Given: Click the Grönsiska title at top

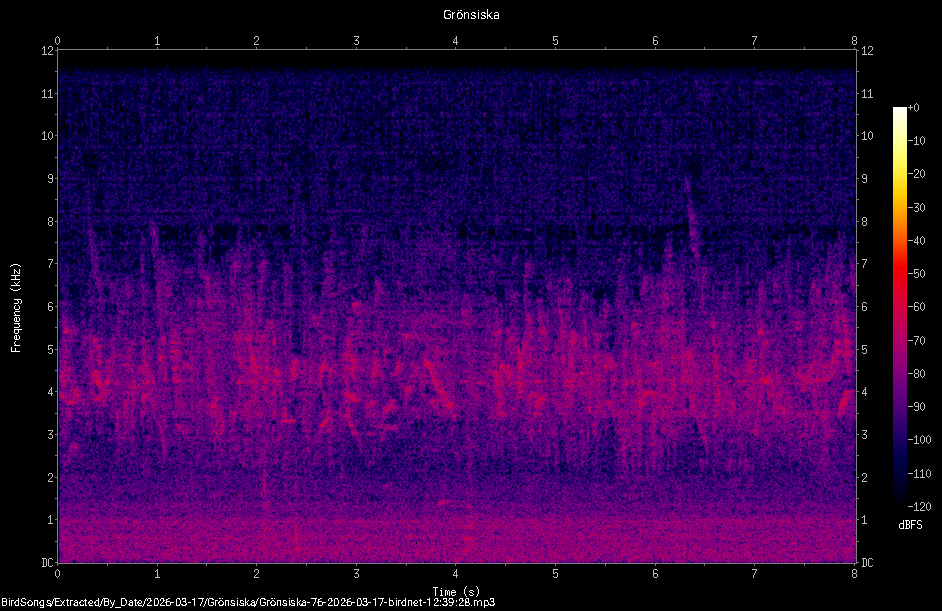Looking at the screenshot, I should pyautogui.click(x=471, y=14).
